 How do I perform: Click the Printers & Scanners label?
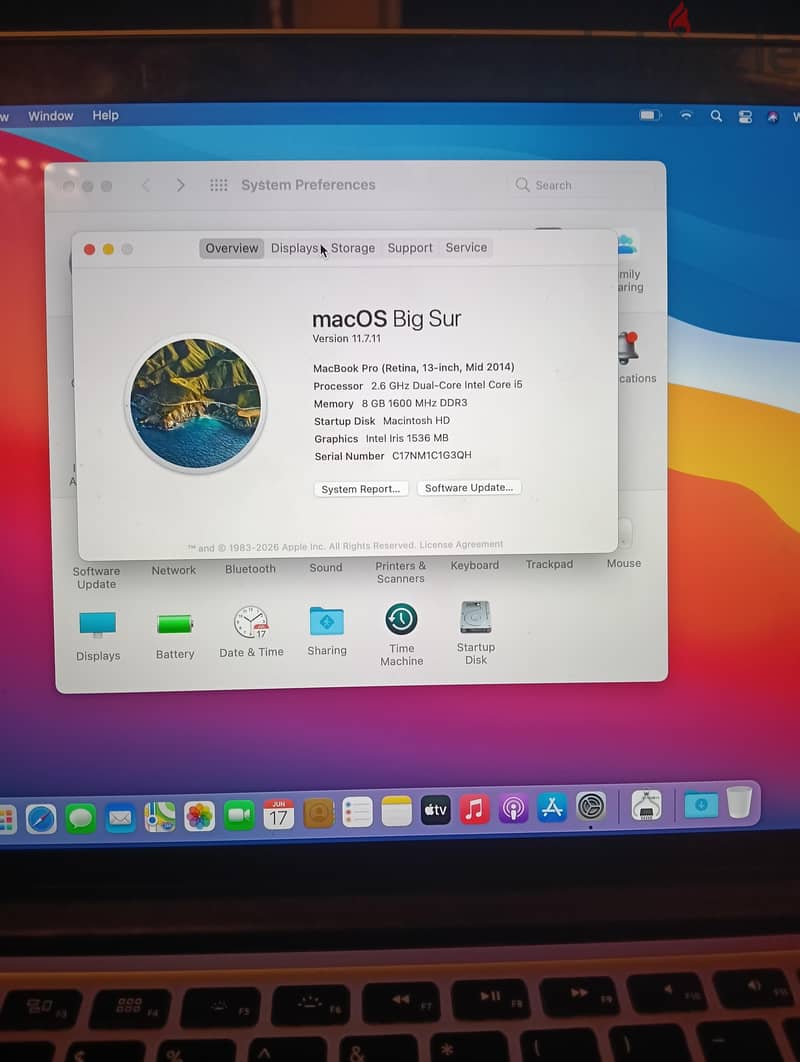coord(400,572)
